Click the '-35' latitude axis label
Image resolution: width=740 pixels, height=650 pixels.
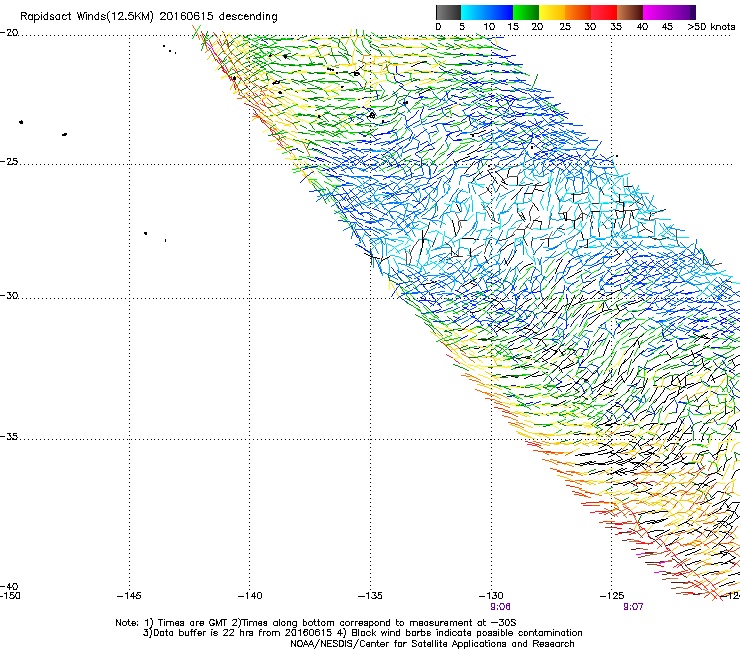pos(9,437)
